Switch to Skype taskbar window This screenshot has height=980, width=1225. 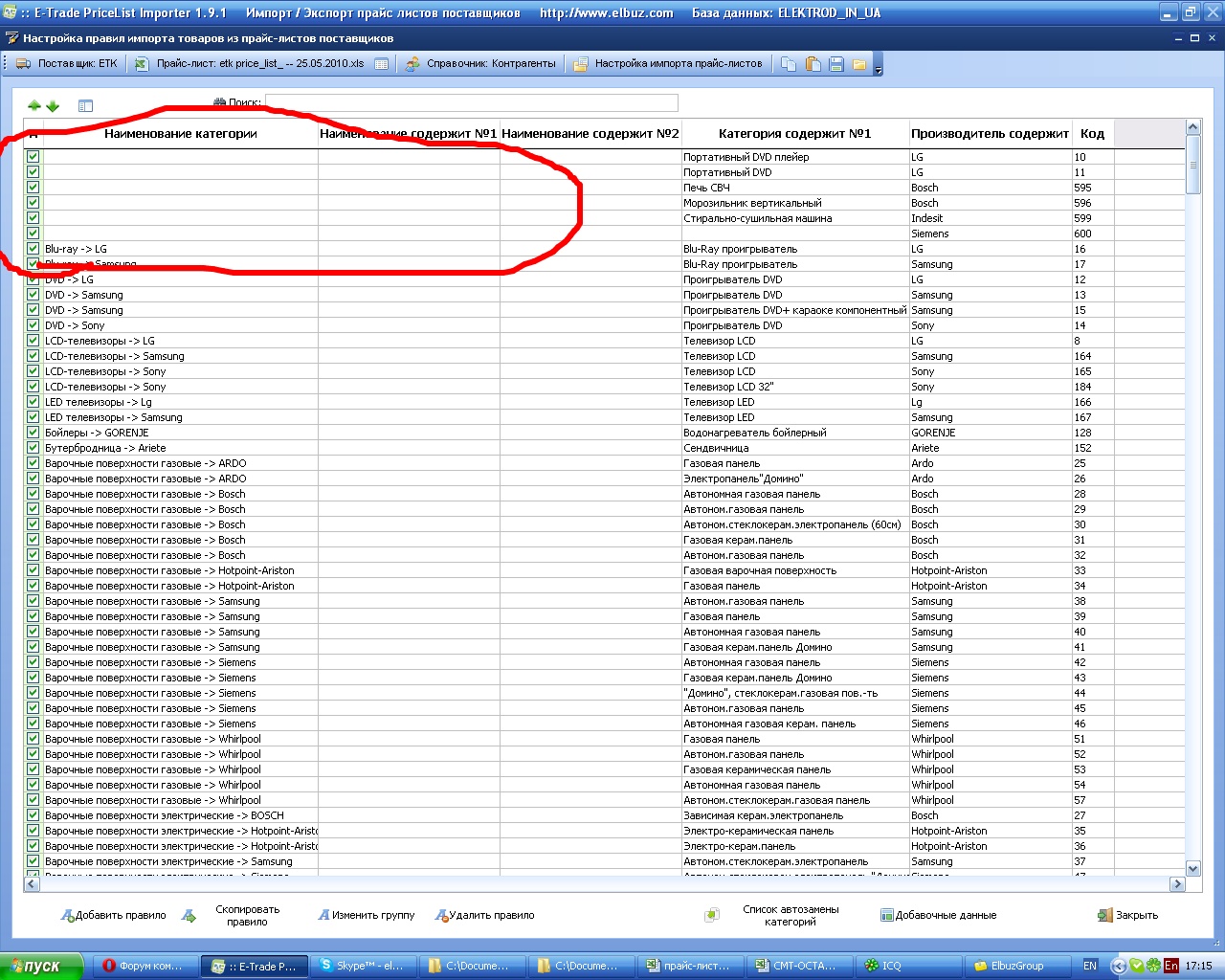pyautogui.click(x=364, y=966)
